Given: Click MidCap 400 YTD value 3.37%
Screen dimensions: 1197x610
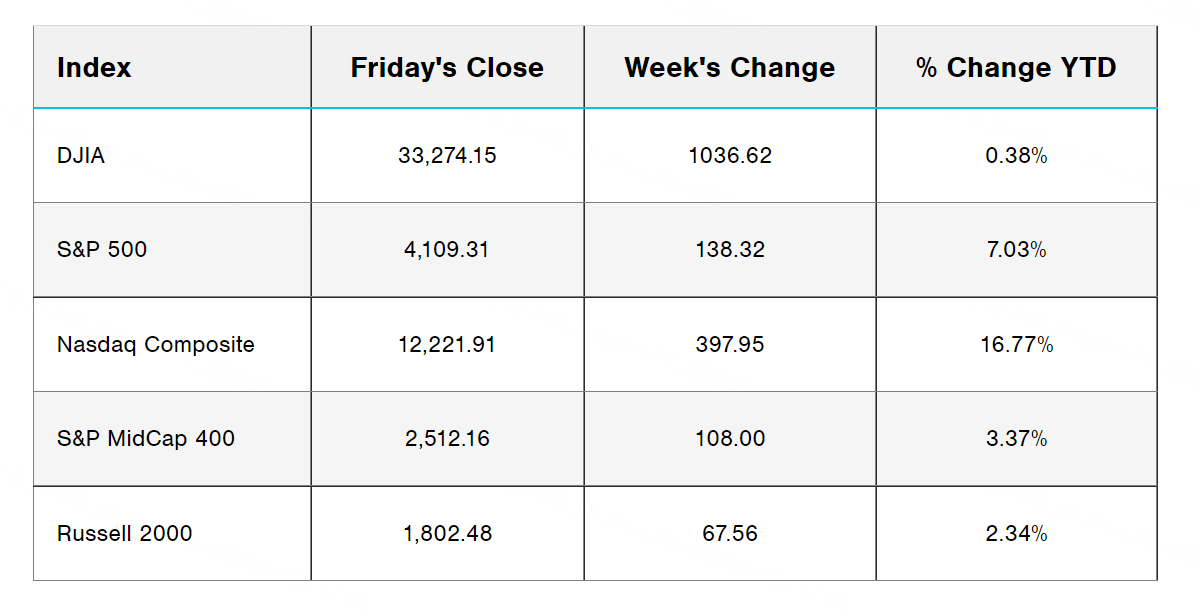Looking at the screenshot, I should point(1016,439).
